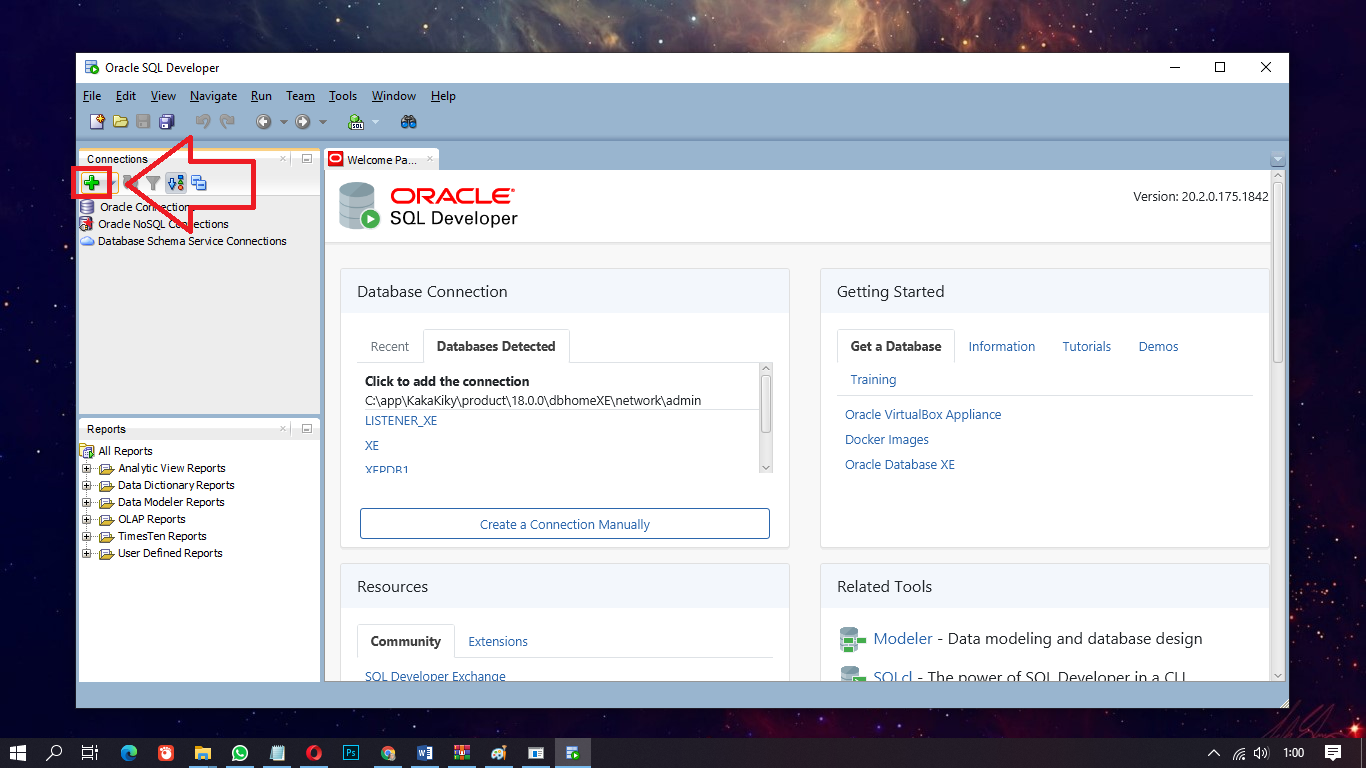Click the detected databases list scrollbar
Screen dimensions: 1366x768
pyautogui.click(x=766, y=404)
